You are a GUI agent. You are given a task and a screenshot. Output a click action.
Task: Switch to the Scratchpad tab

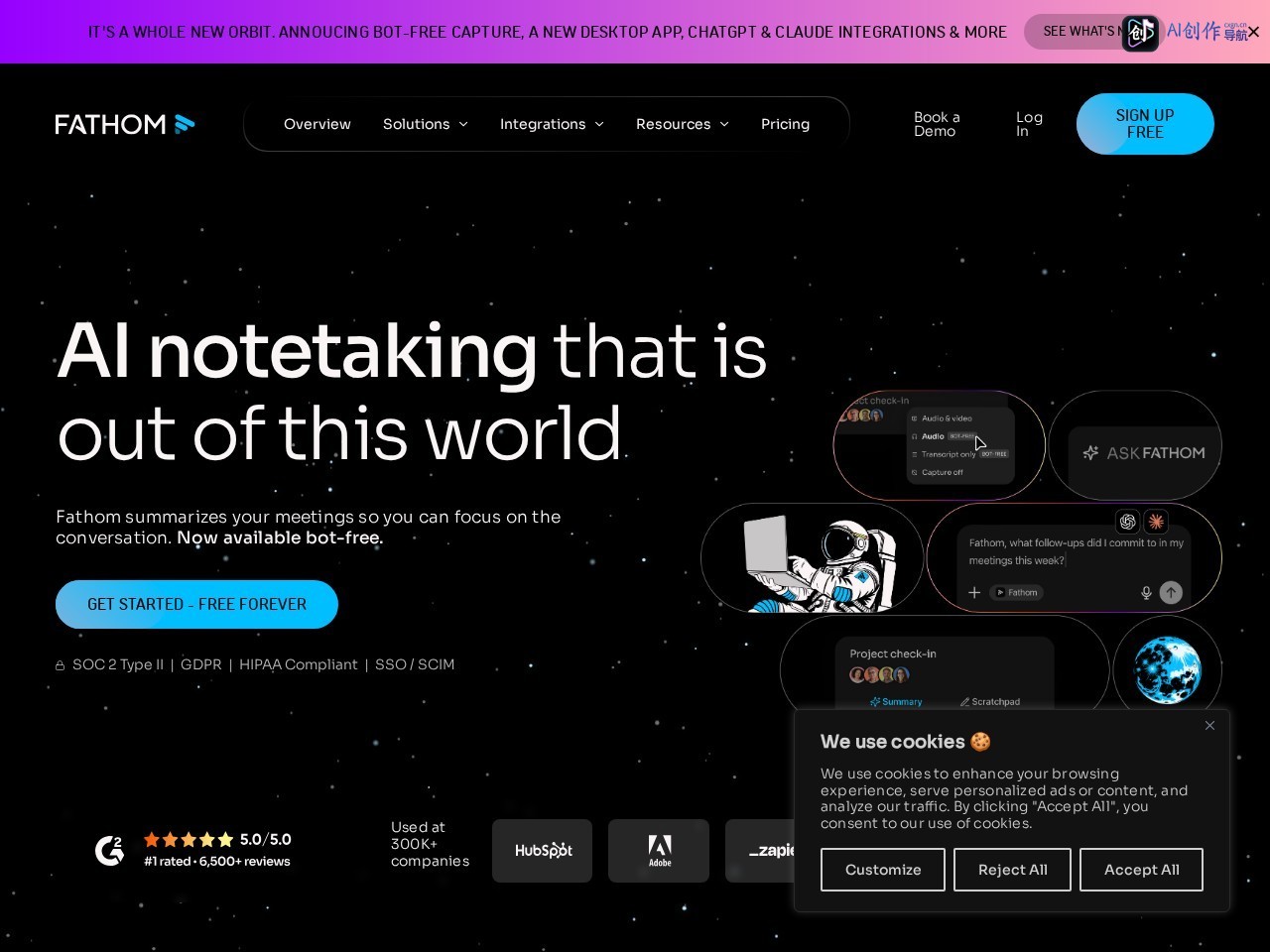pyautogui.click(x=990, y=701)
